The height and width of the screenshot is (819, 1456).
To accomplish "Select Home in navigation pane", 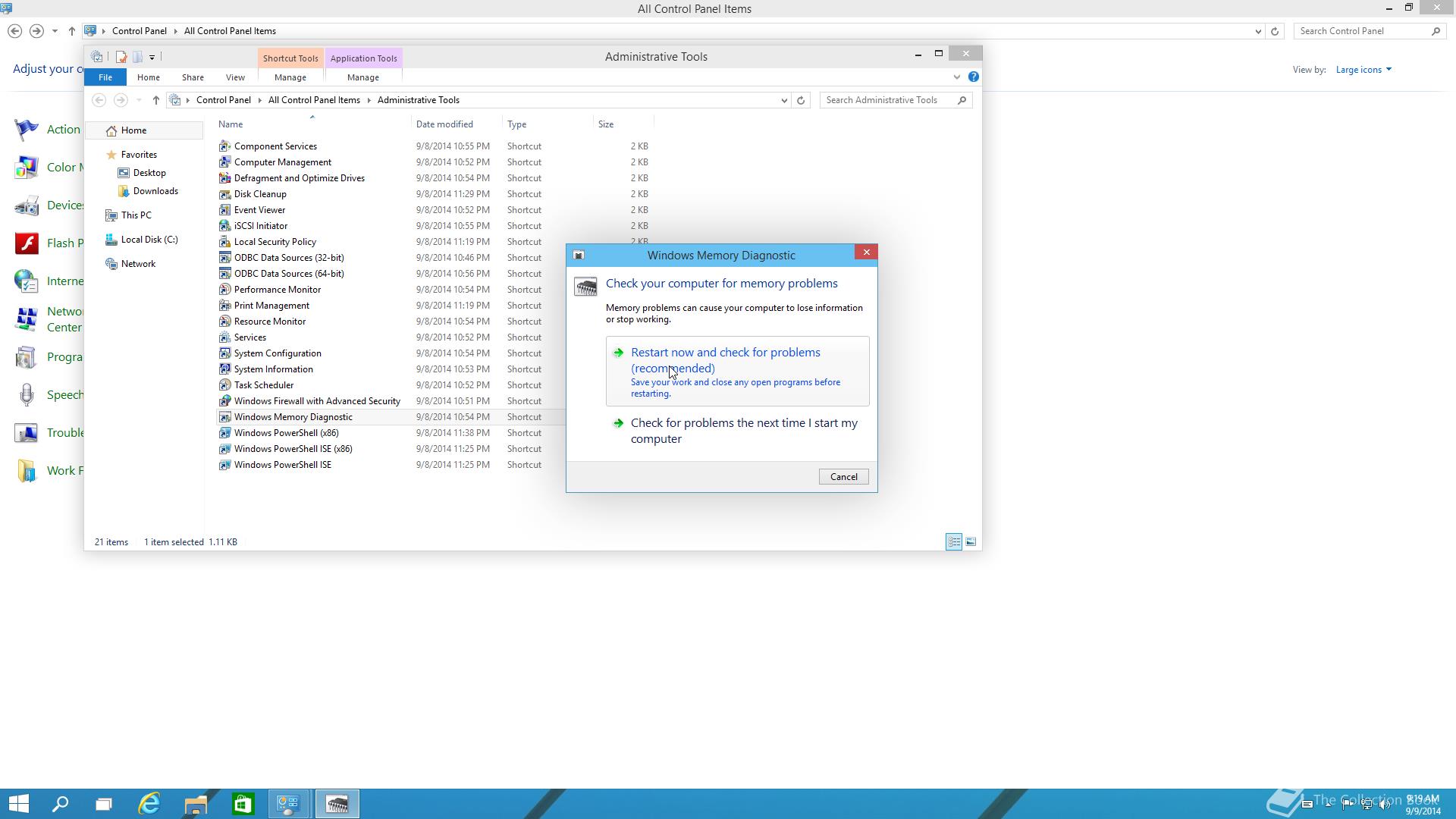I will 144,130.
